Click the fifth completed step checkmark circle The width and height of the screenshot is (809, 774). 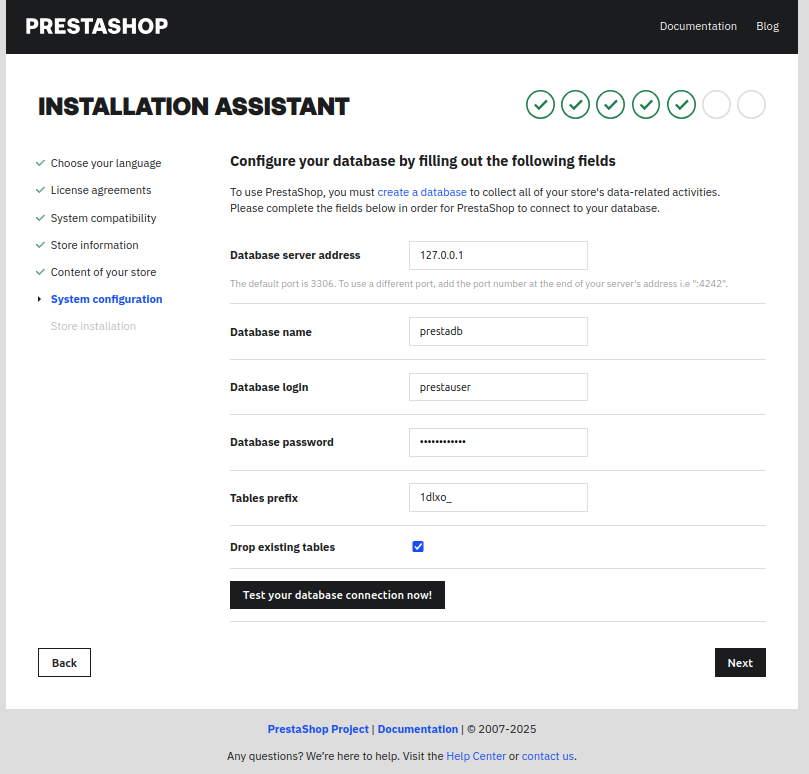coord(681,104)
